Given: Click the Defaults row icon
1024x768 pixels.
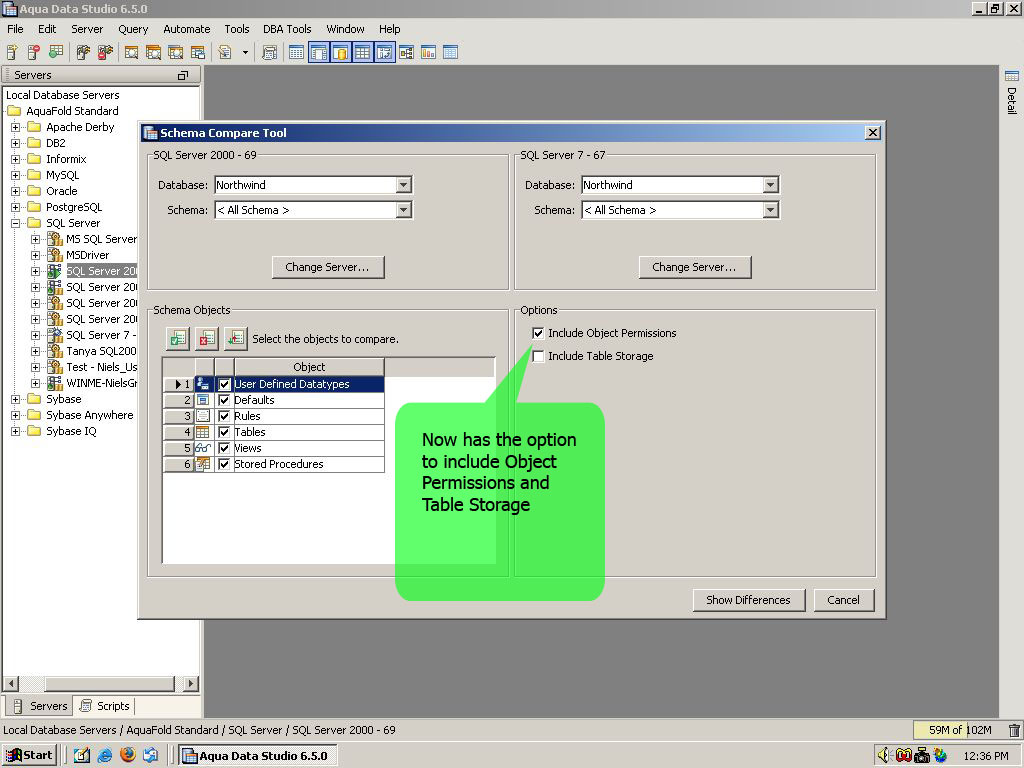Looking at the screenshot, I should tap(204, 400).
